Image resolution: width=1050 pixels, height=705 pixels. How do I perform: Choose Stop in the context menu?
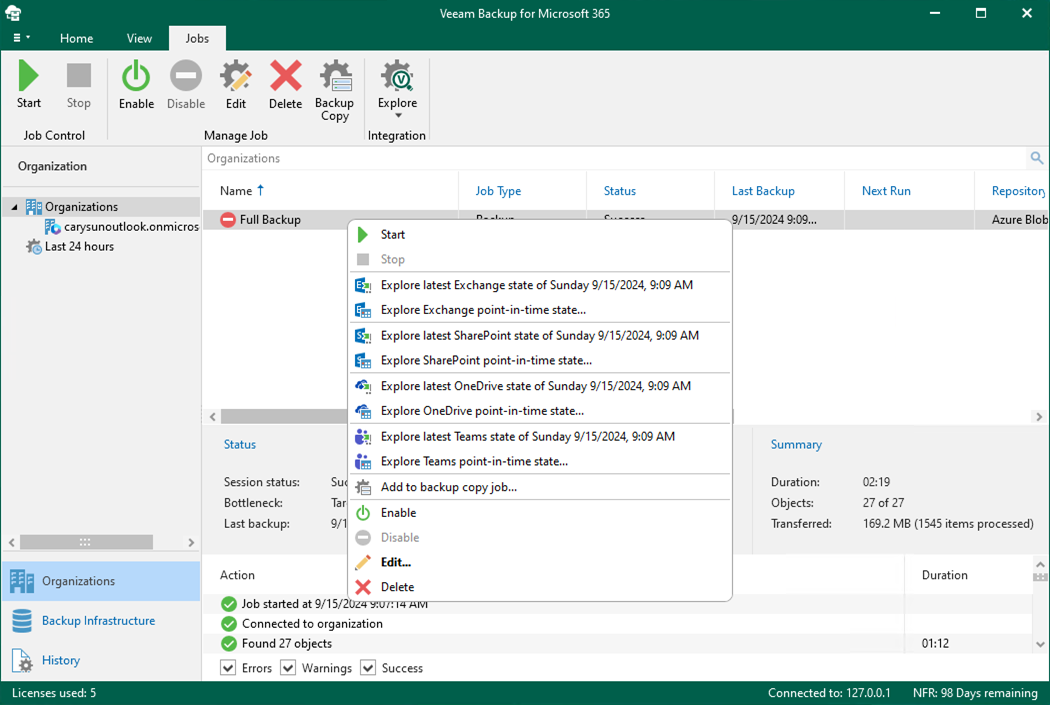[540, 259]
